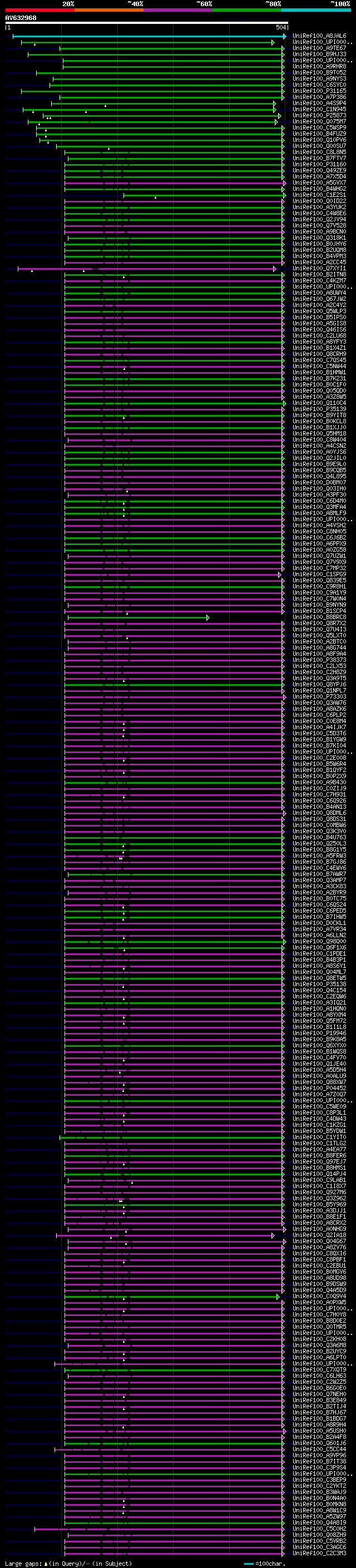
Task: Click hit label UniRef100_A7X5D4
Action: click(x=319, y=176)
